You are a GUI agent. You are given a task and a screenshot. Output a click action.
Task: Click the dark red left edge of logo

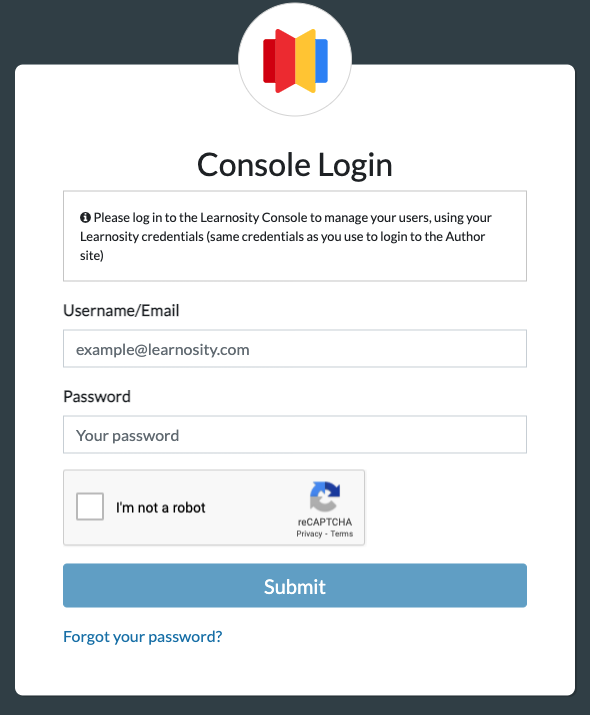pyautogui.click(x=269, y=61)
